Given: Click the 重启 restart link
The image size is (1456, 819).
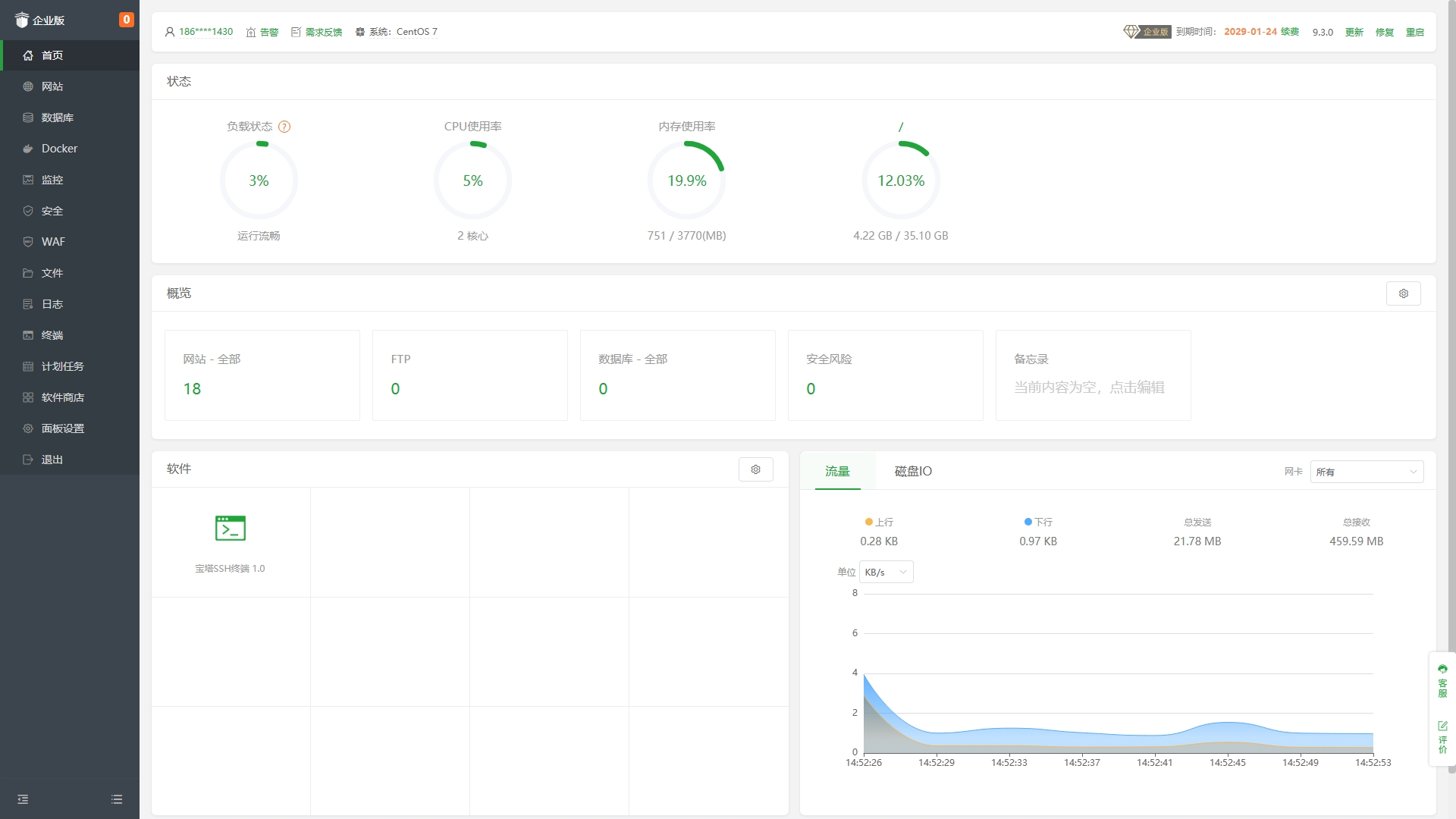Looking at the screenshot, I should (1414, 32).
